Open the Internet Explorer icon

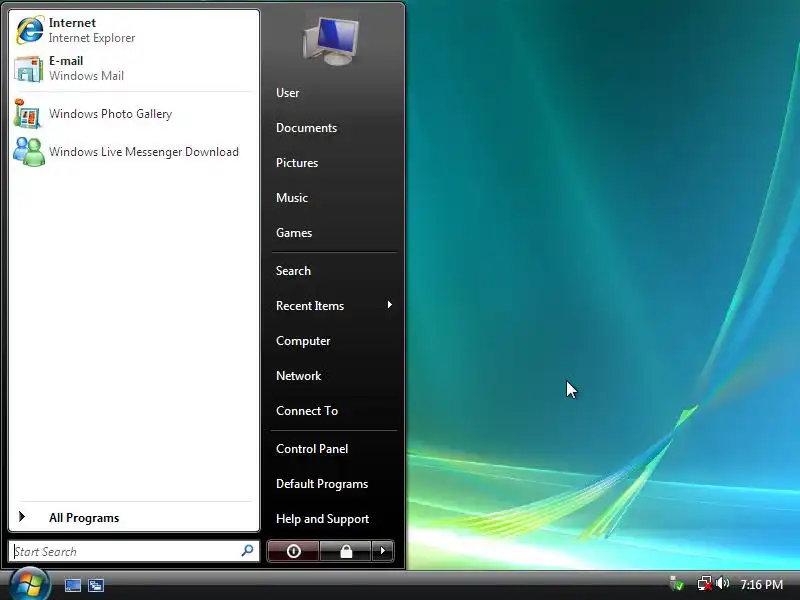click(x=29, y=30)
